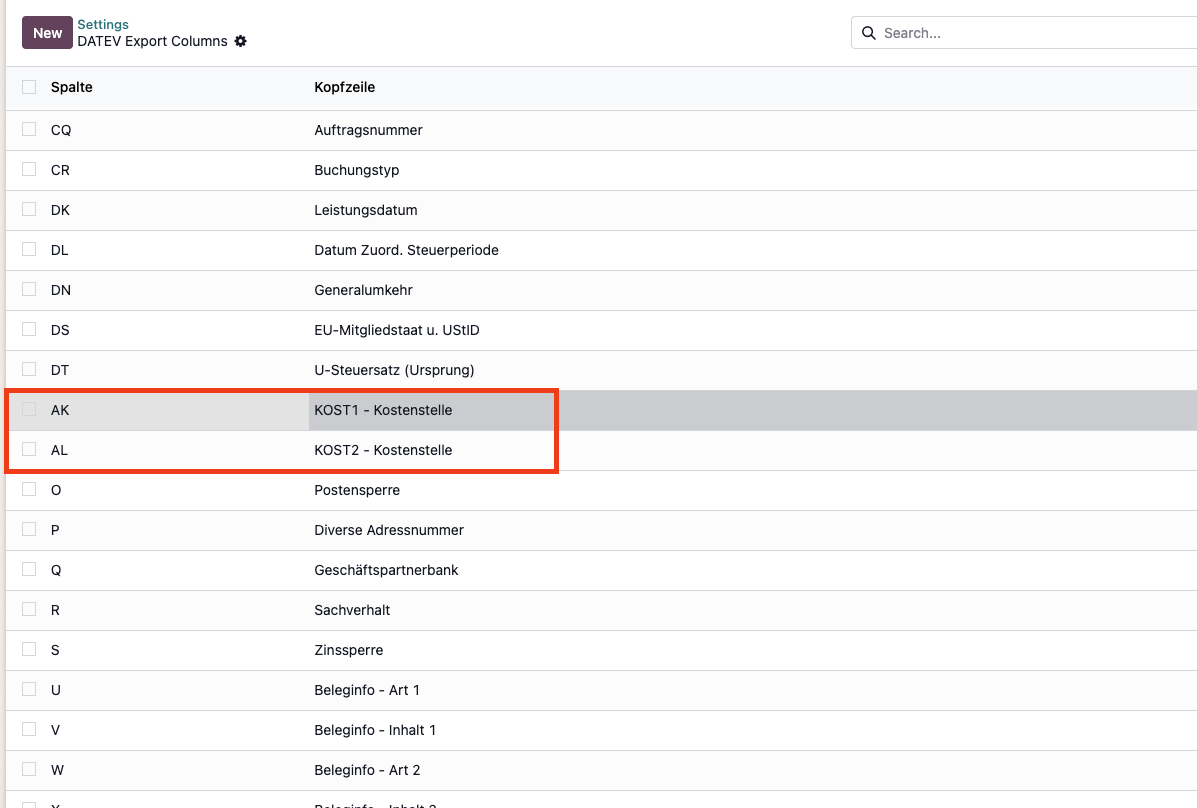This screenshot has width=1197, height=808.
Task: Open the Geschäftspartnerbank record
Action: pyautogui.click(x=386, y=570)
